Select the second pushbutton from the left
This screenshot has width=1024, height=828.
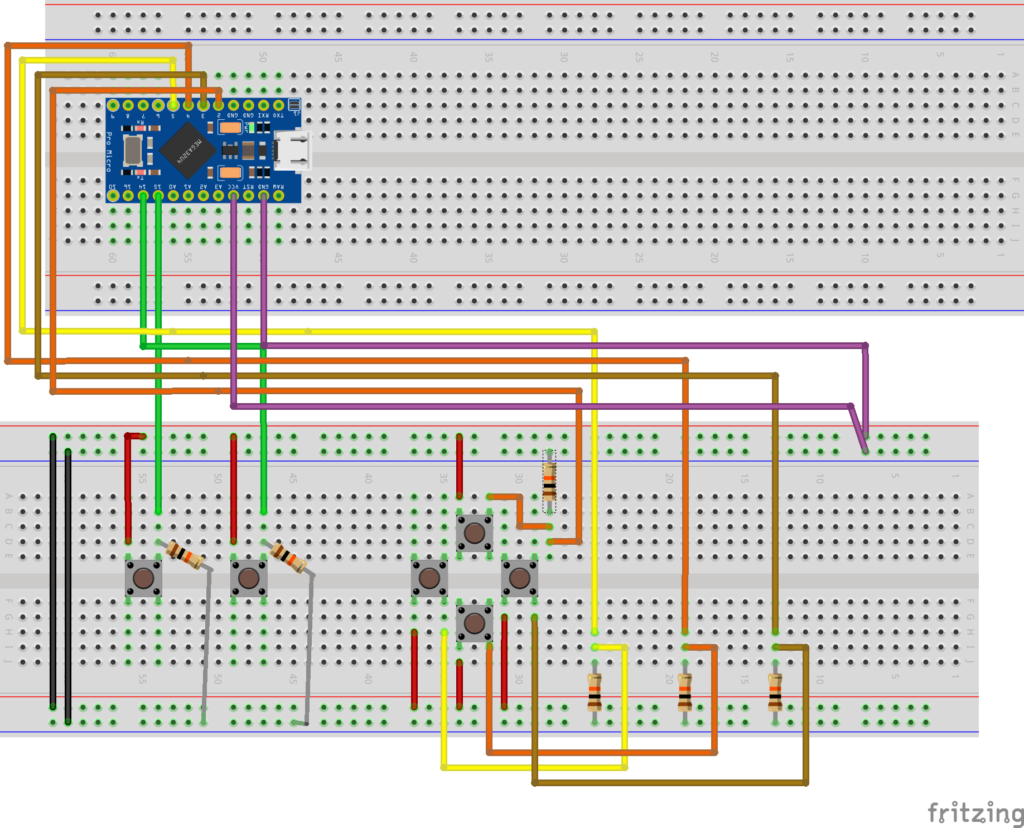(248, 578)
